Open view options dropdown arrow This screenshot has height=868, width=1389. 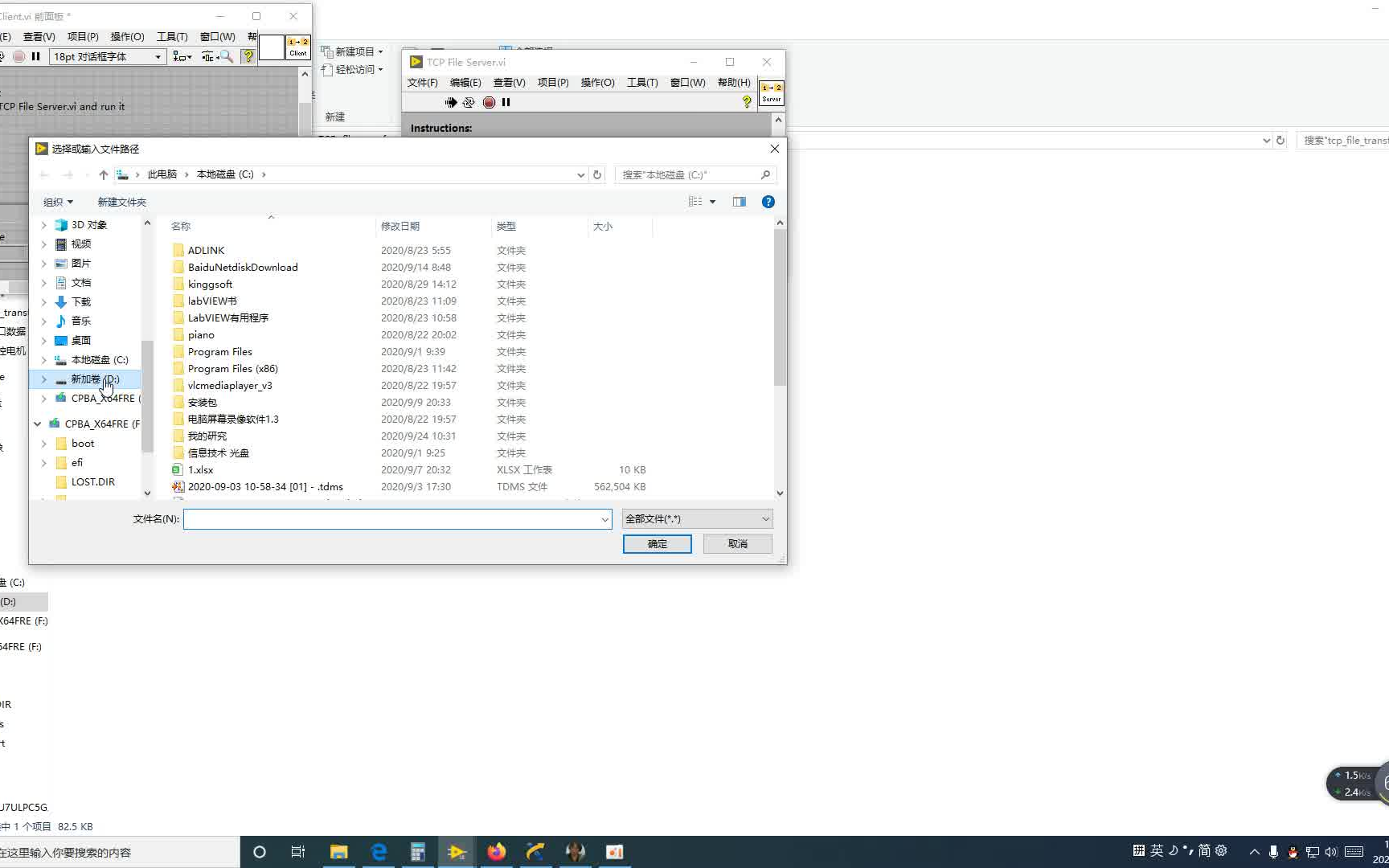click(712, 202)
